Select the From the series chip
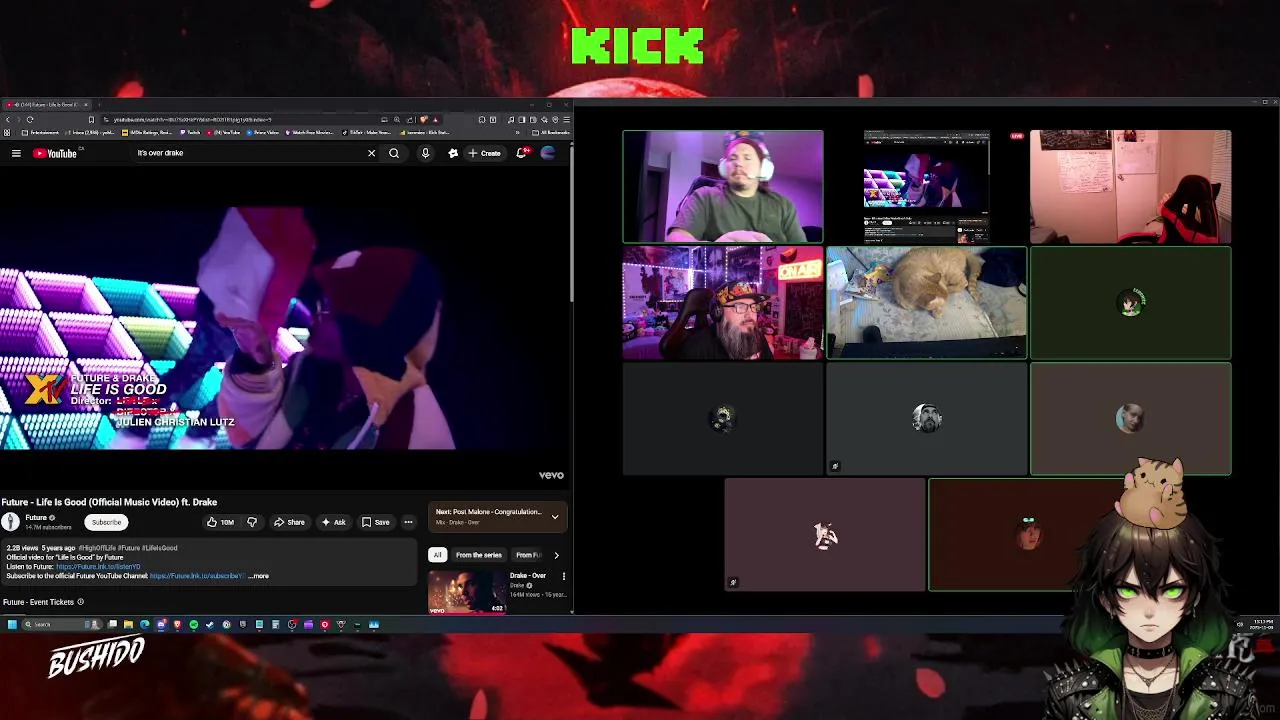 478,555
